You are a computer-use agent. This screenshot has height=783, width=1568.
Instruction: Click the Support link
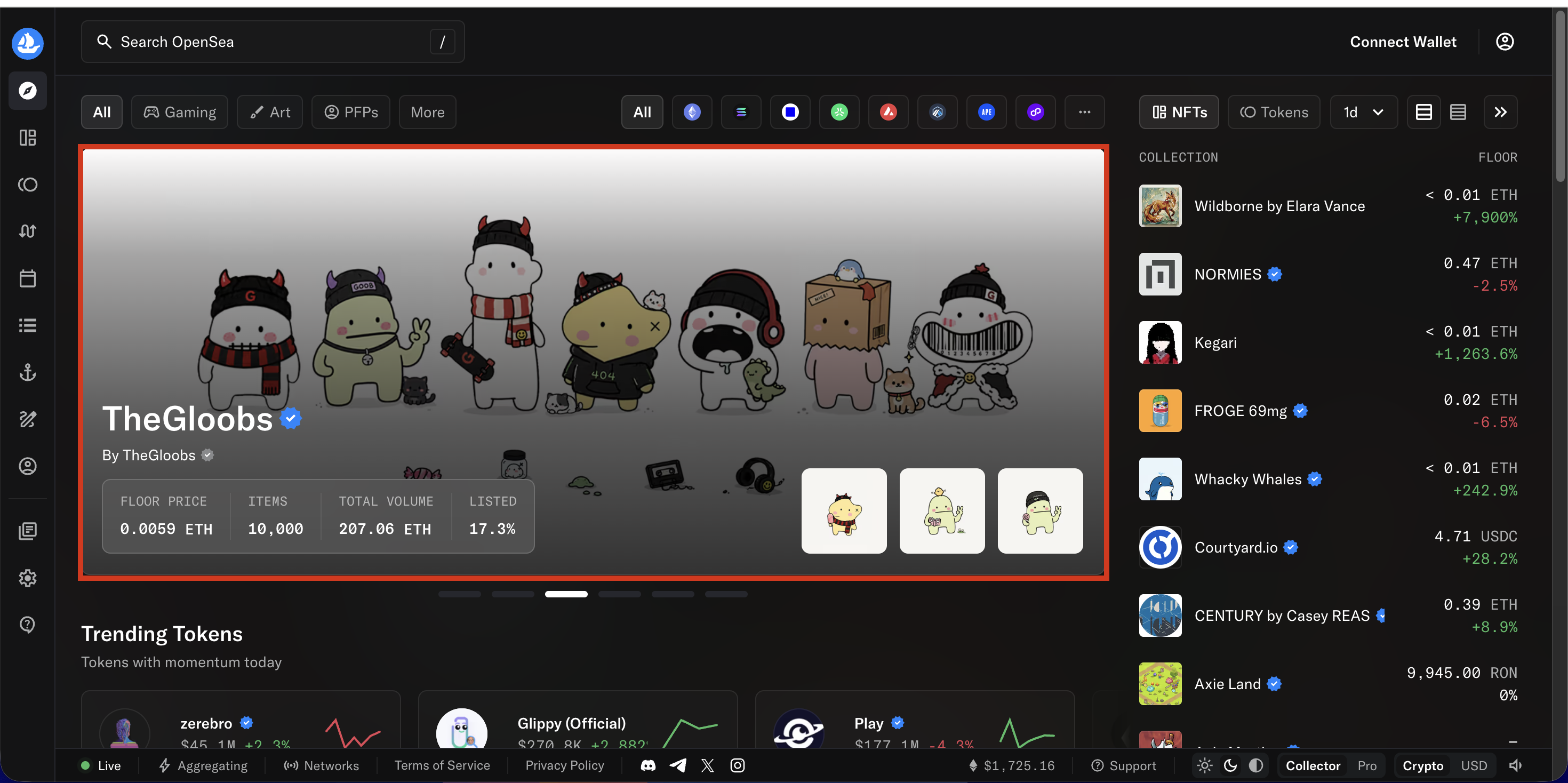pos(1124,765)
